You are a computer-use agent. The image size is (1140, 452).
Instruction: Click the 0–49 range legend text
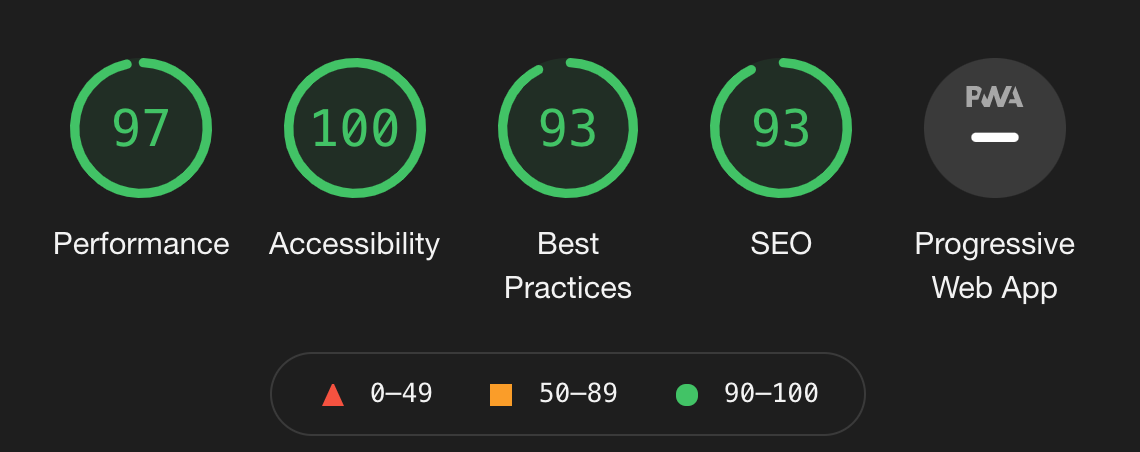click(401, 394)
